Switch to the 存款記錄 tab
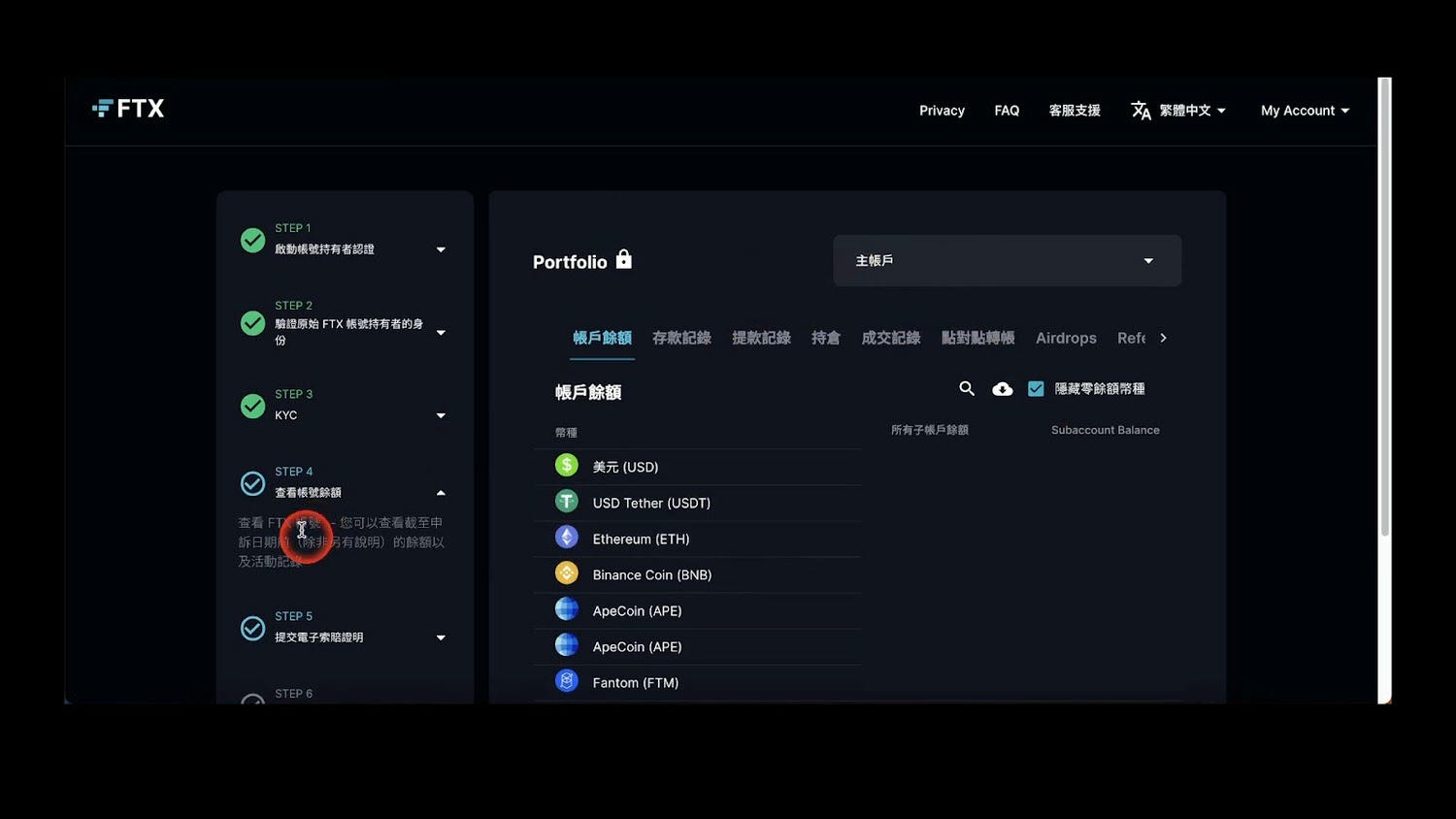This screenshot has width=1456, height=819. tap(681, 338)
